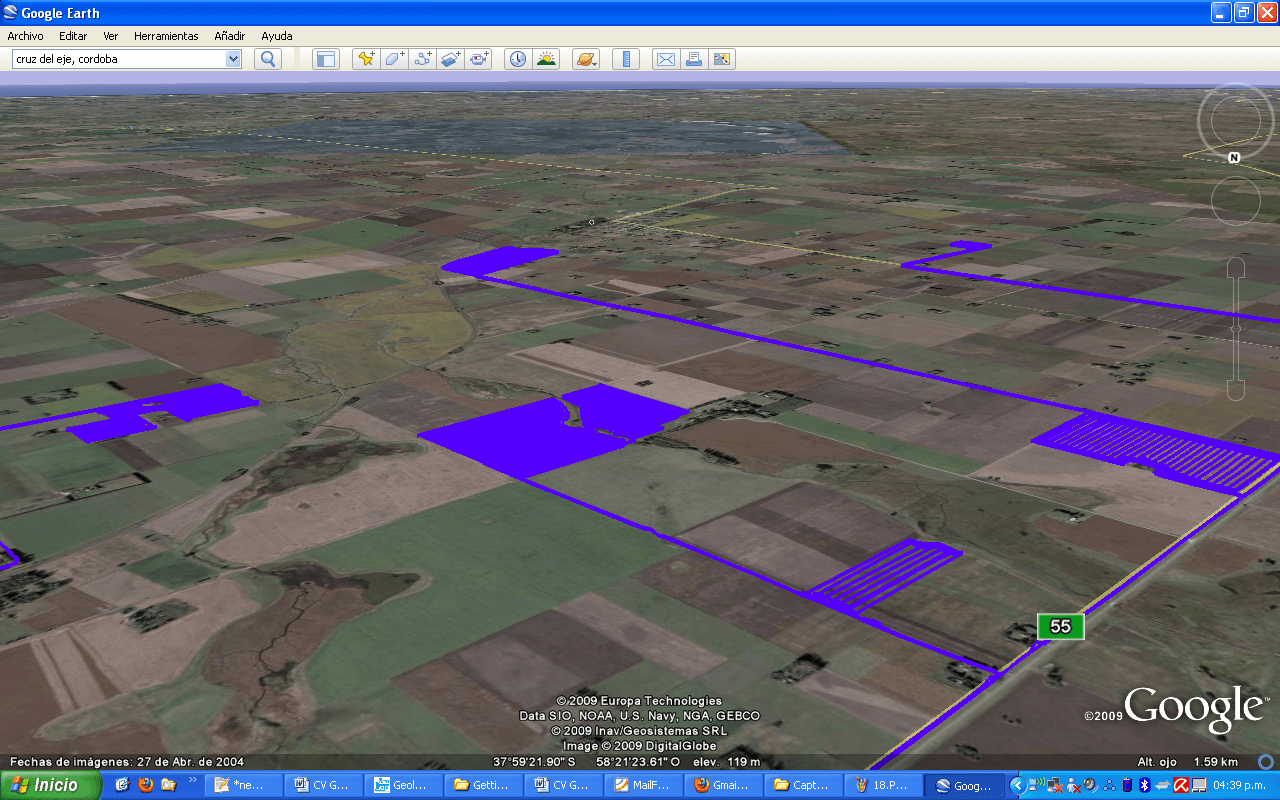The image size is (1280, 800).
Task: Click the latitude 37°59'21.90" S readout
Action: 534,762
